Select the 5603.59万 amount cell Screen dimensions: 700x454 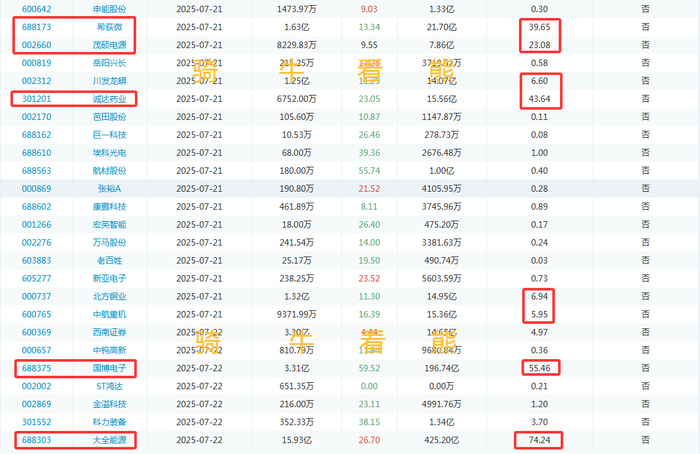pos(442,279)
